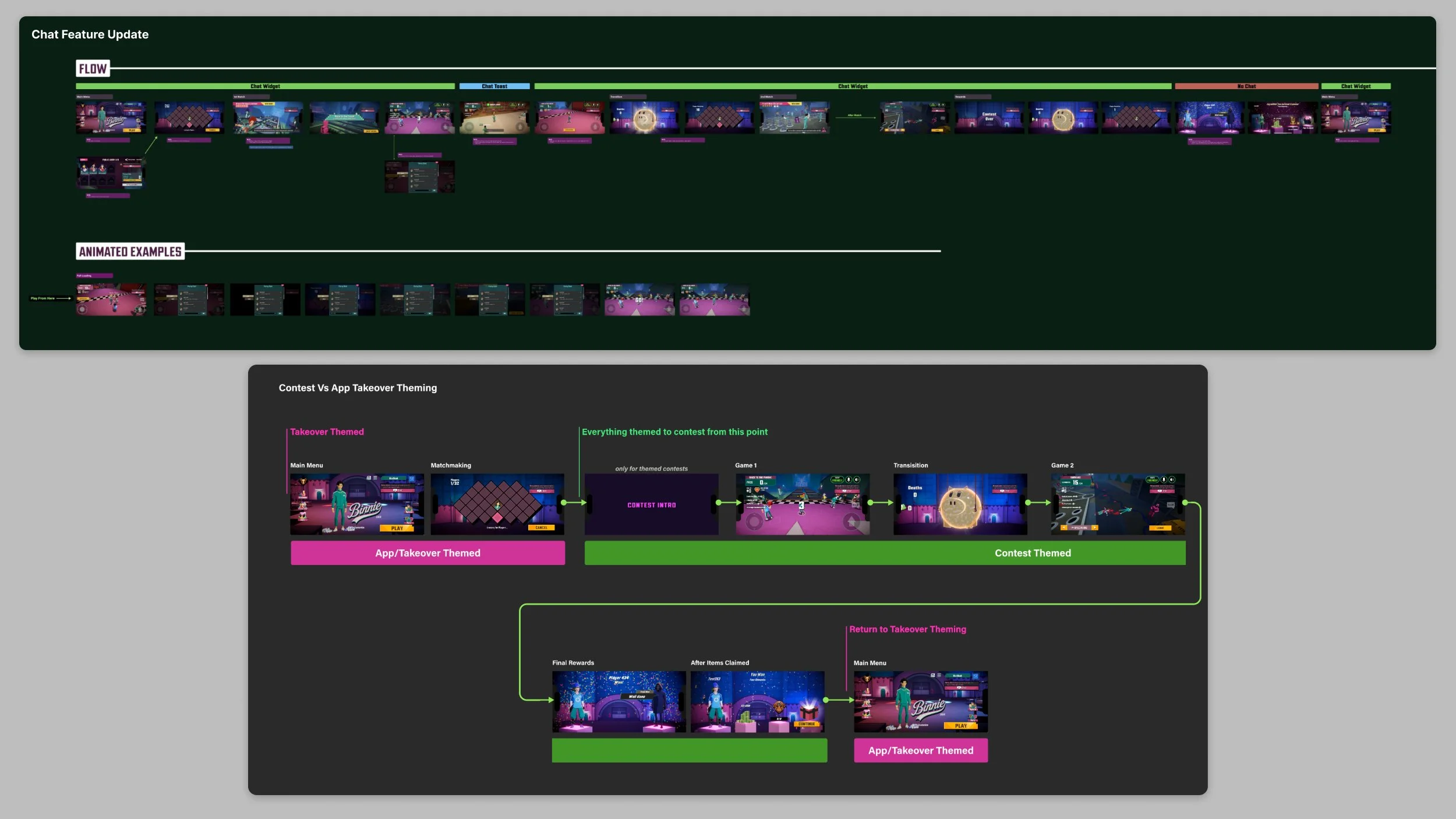
Task: Click the medal icon in the After Items Claimed mockup
Action: 779,707
